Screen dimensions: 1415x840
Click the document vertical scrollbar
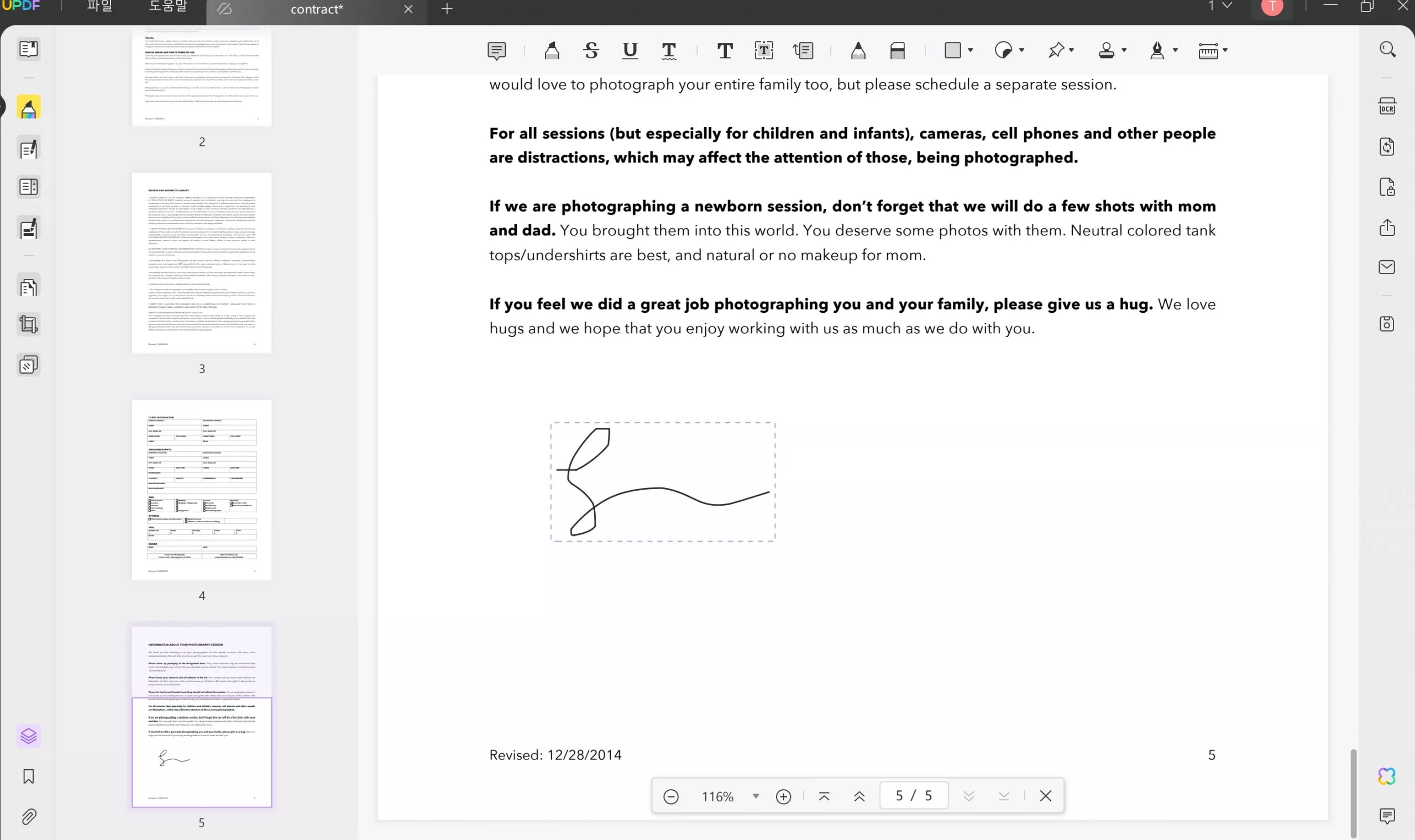[1353, 792]
